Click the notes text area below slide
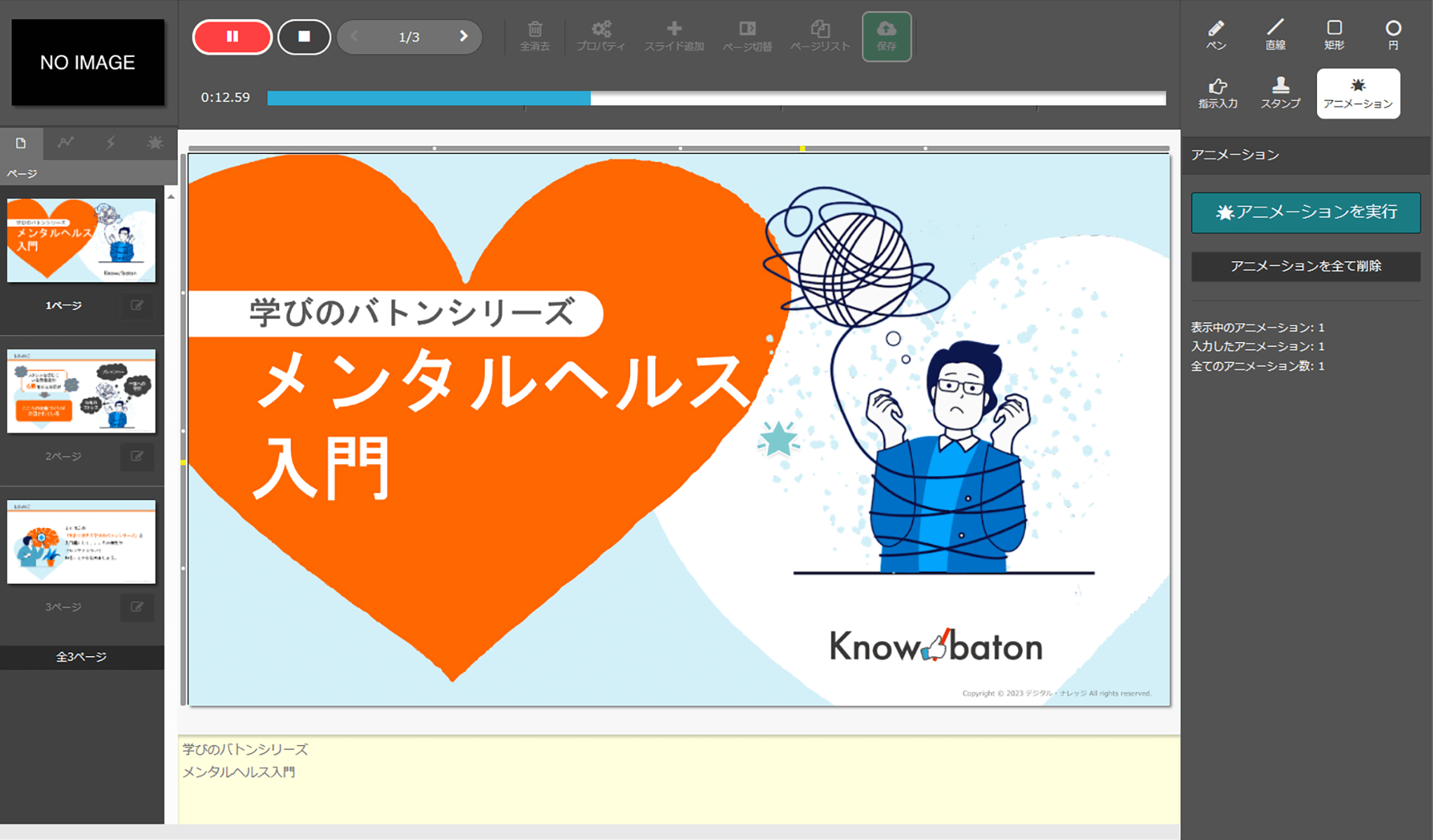1433x840 pixels. 679,780
